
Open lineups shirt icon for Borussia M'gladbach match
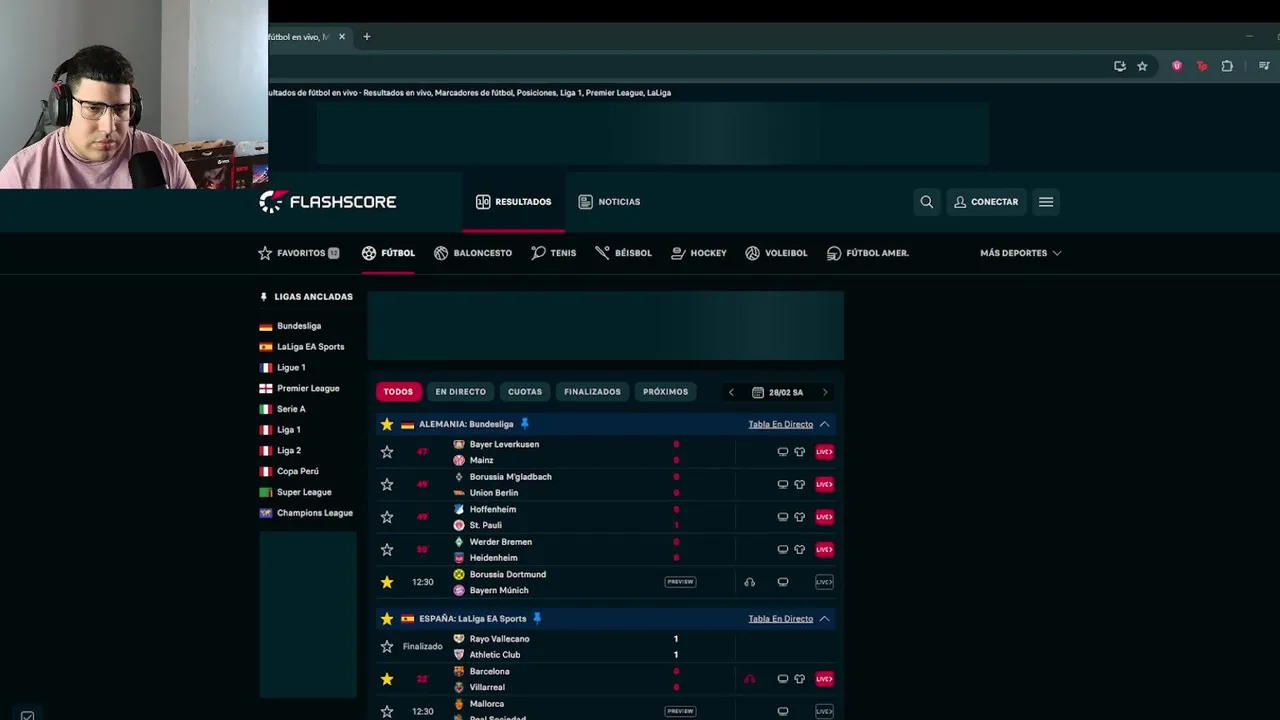[799, 484]
